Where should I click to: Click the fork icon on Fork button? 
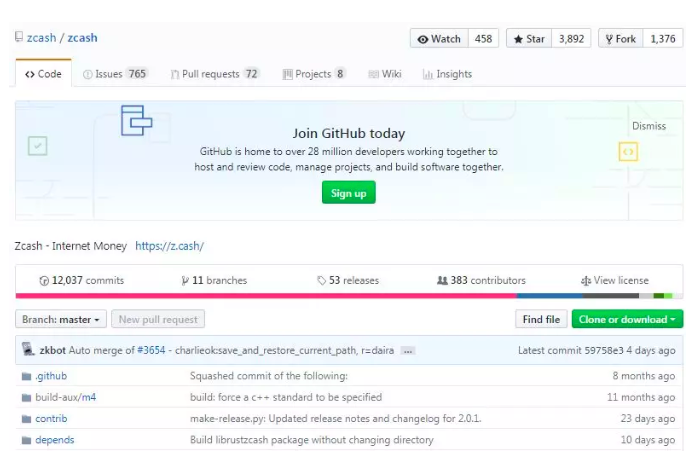coord(609,39)
